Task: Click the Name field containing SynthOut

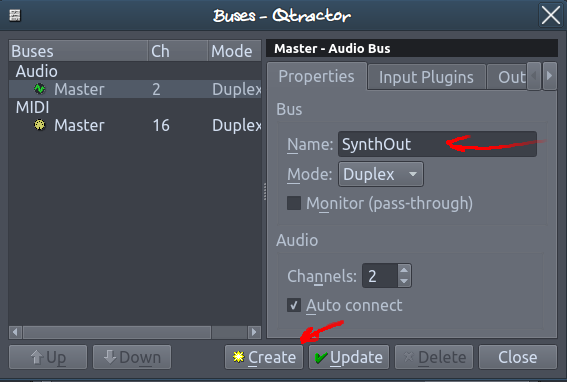Action: (x=437, y=144)
